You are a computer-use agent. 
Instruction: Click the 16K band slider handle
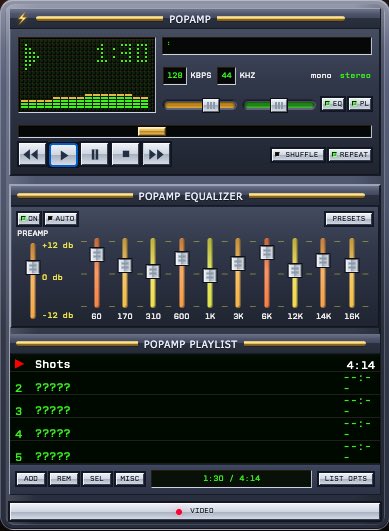click(352, 266)
